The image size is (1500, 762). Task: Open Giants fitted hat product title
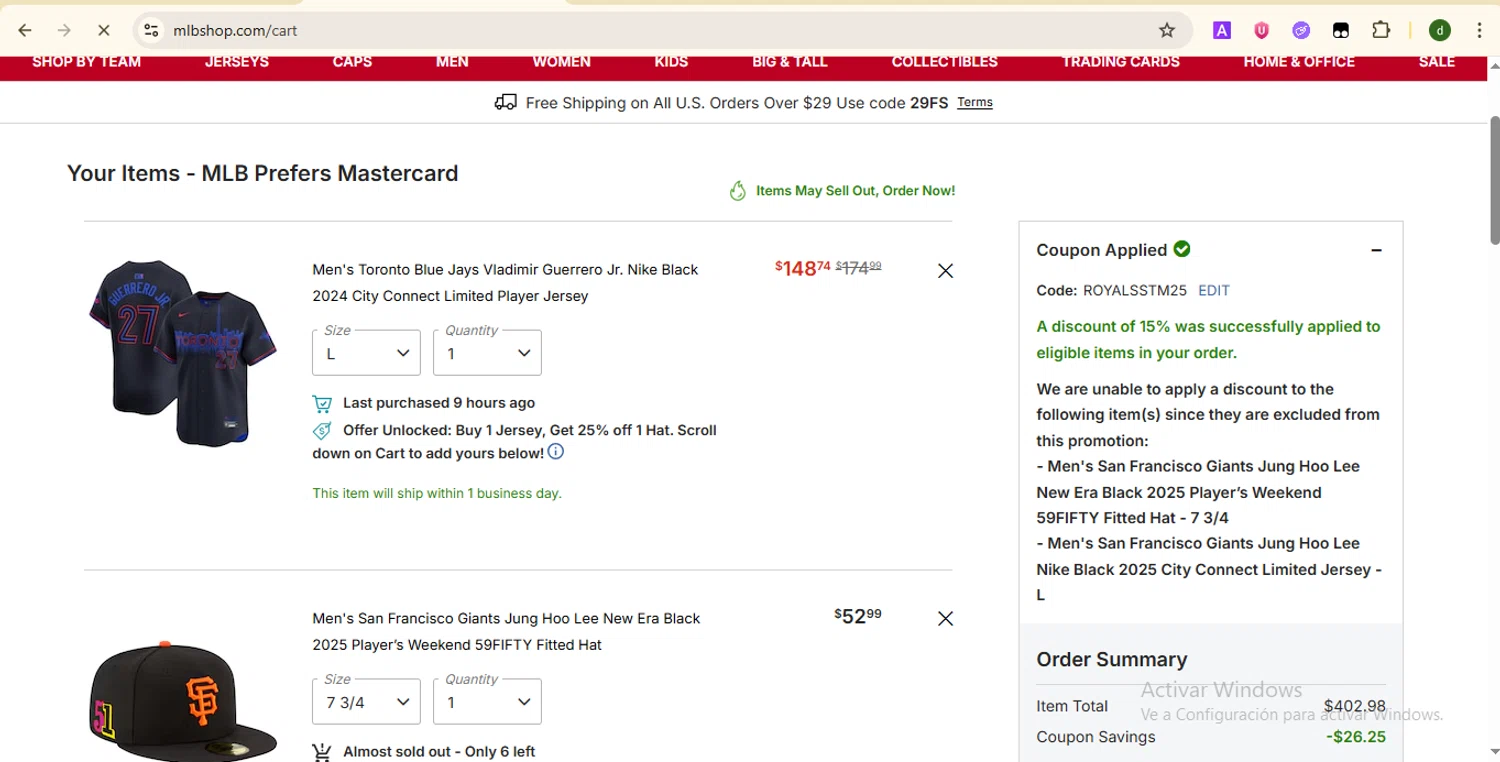coord(506,632)
